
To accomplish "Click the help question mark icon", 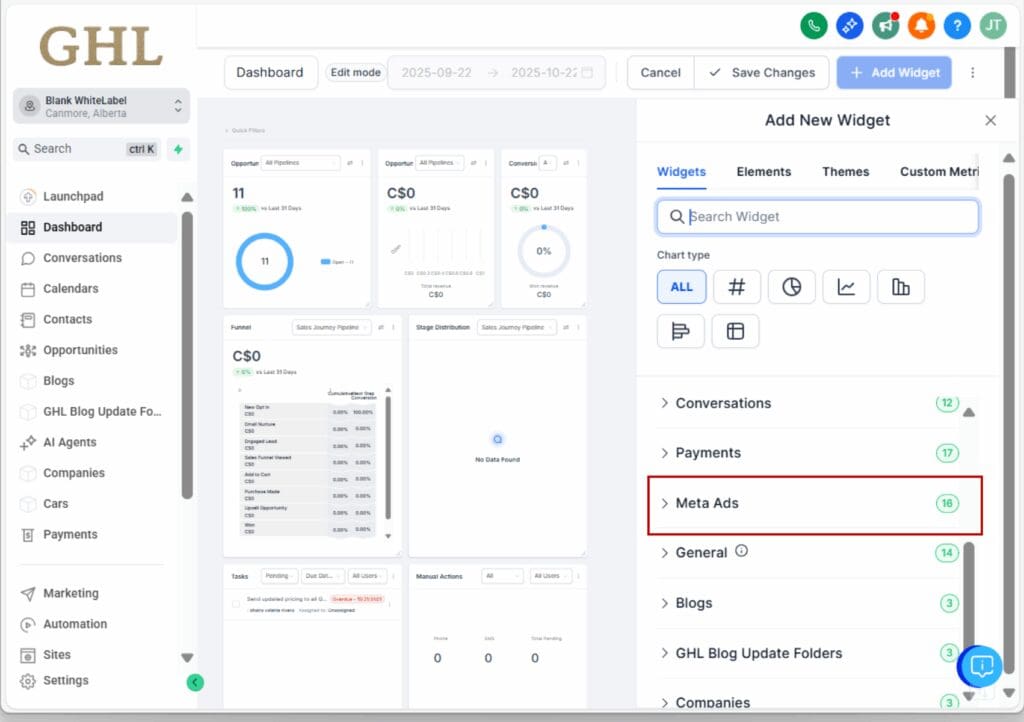I will coord(957,26).
